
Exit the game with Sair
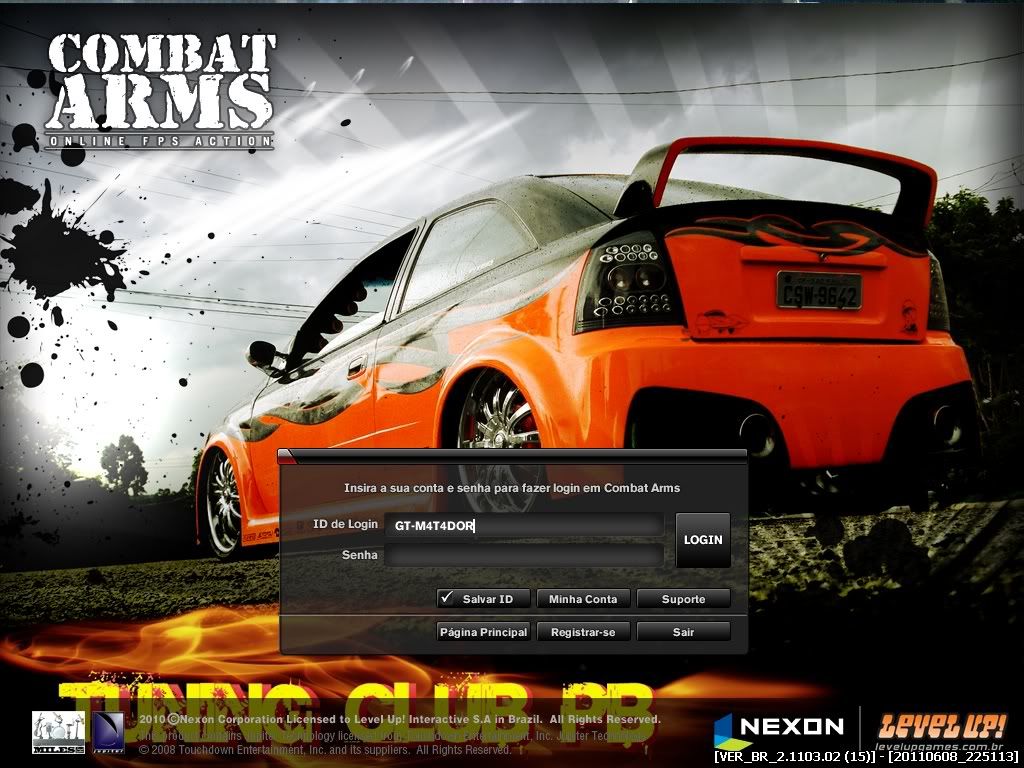[x=683, y=632]
